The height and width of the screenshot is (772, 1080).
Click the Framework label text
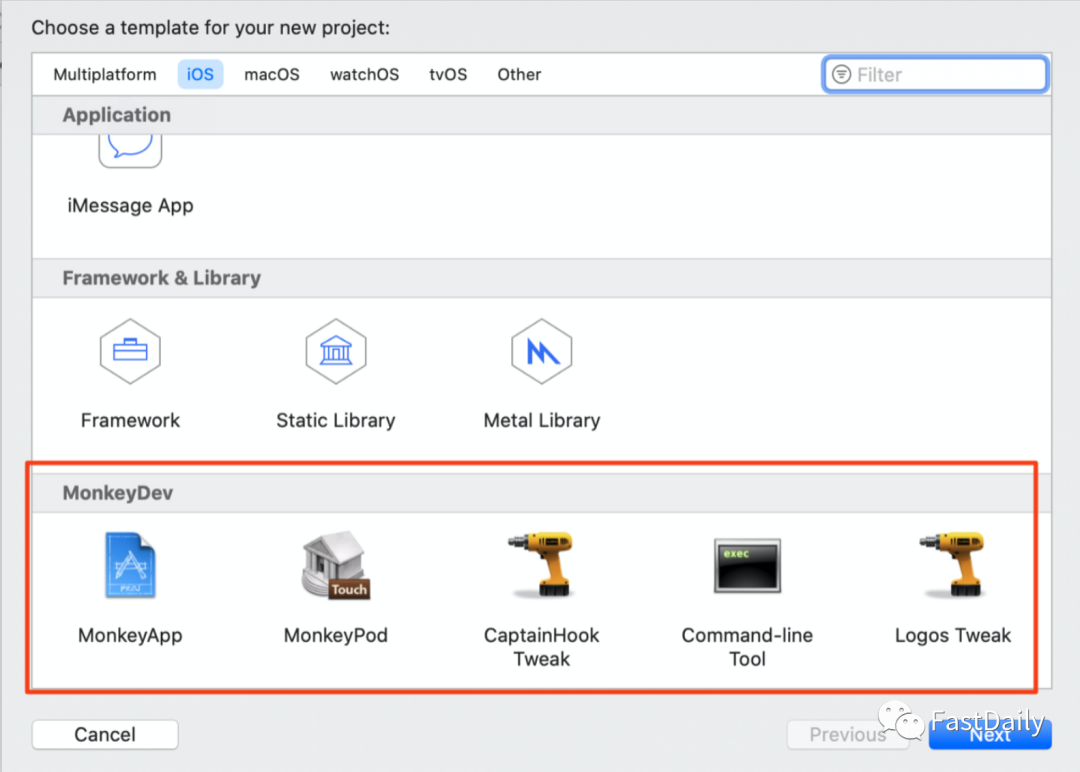coord(130,420)
